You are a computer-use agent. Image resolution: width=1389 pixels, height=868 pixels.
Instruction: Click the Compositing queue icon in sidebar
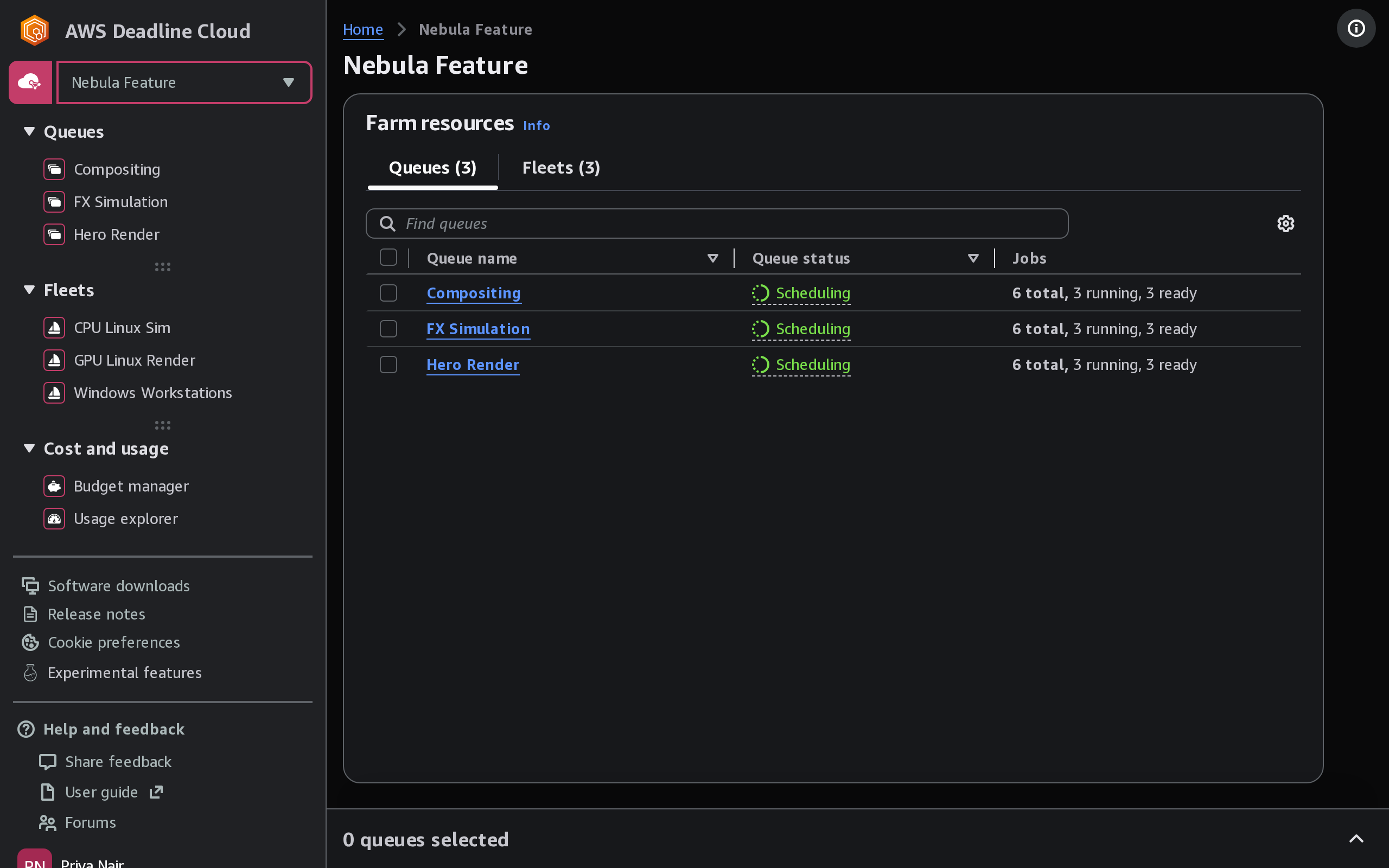54,169
